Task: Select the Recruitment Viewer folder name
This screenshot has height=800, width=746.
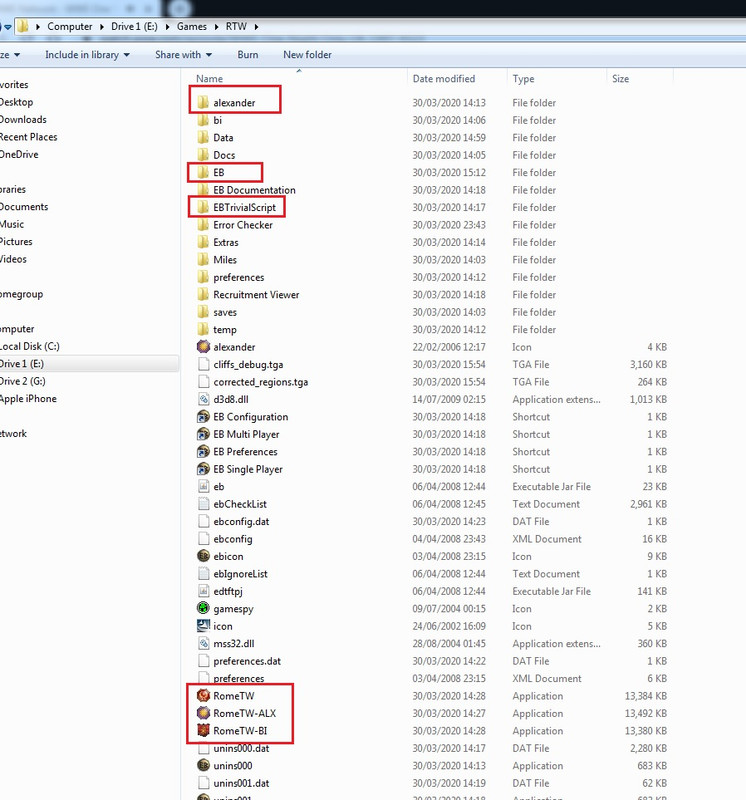Action: click(x=256, y=294)
